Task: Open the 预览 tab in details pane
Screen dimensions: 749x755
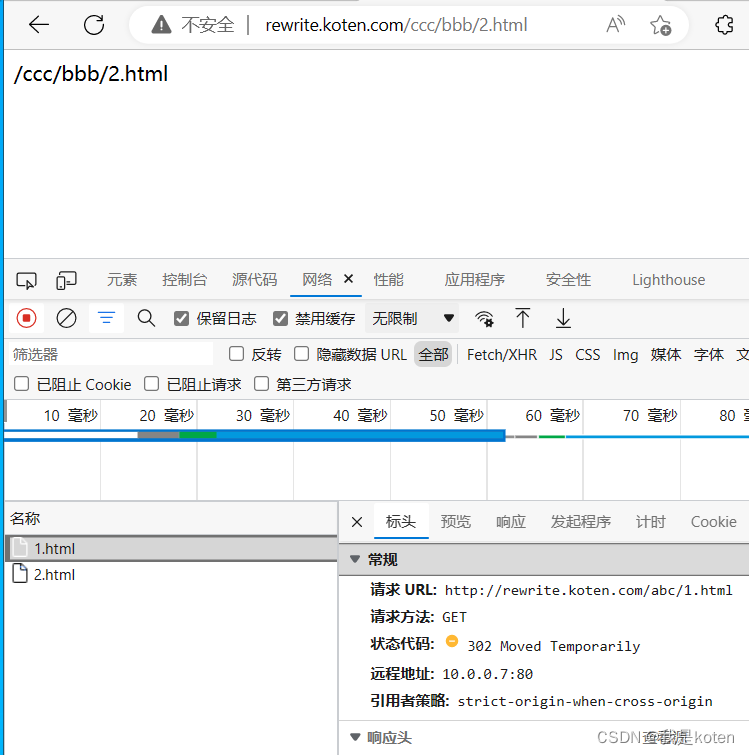Action: 455,522
